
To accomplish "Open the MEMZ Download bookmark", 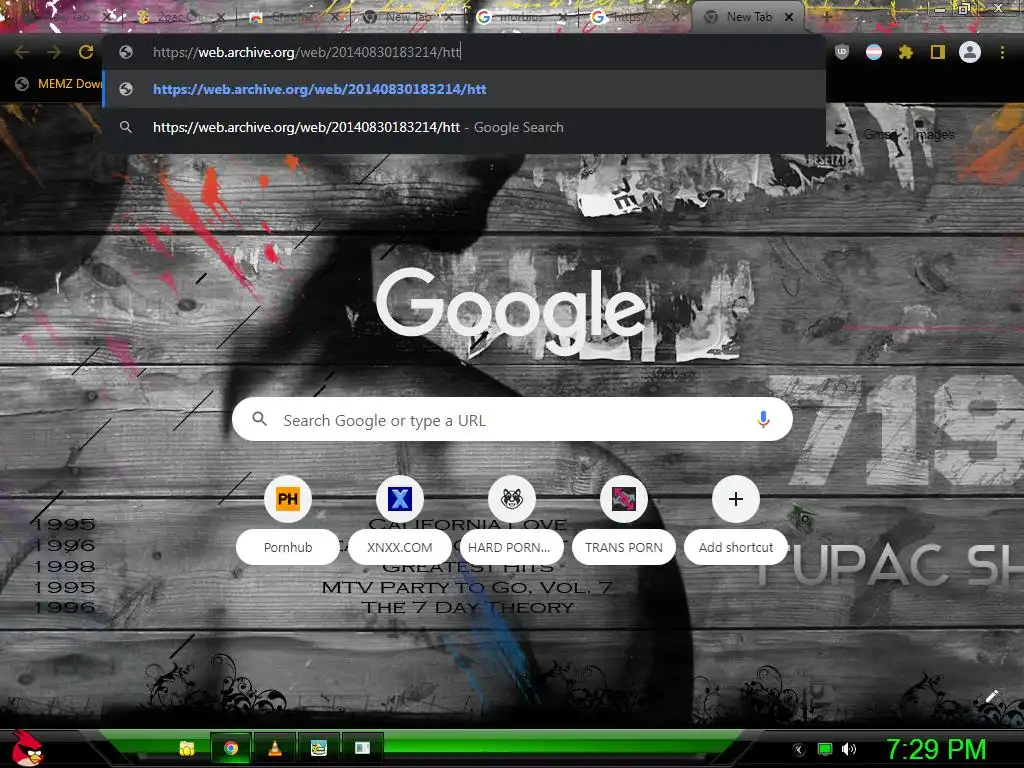I will (x=59, y=84).
